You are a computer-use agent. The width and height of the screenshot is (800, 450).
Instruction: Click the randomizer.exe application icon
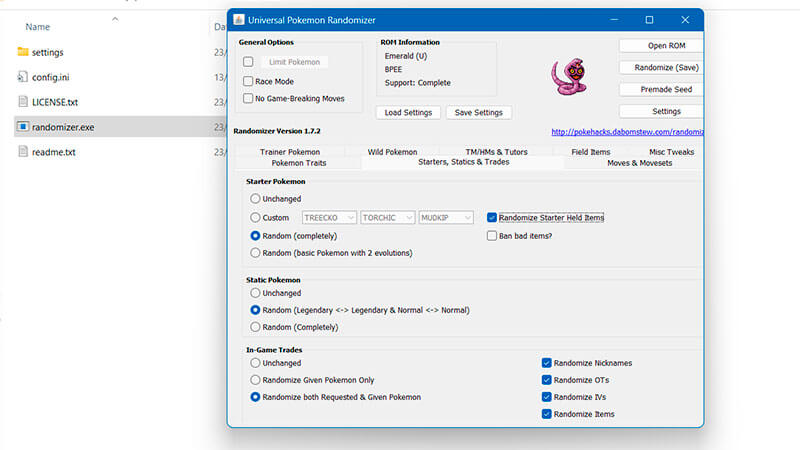coord(22,127)
